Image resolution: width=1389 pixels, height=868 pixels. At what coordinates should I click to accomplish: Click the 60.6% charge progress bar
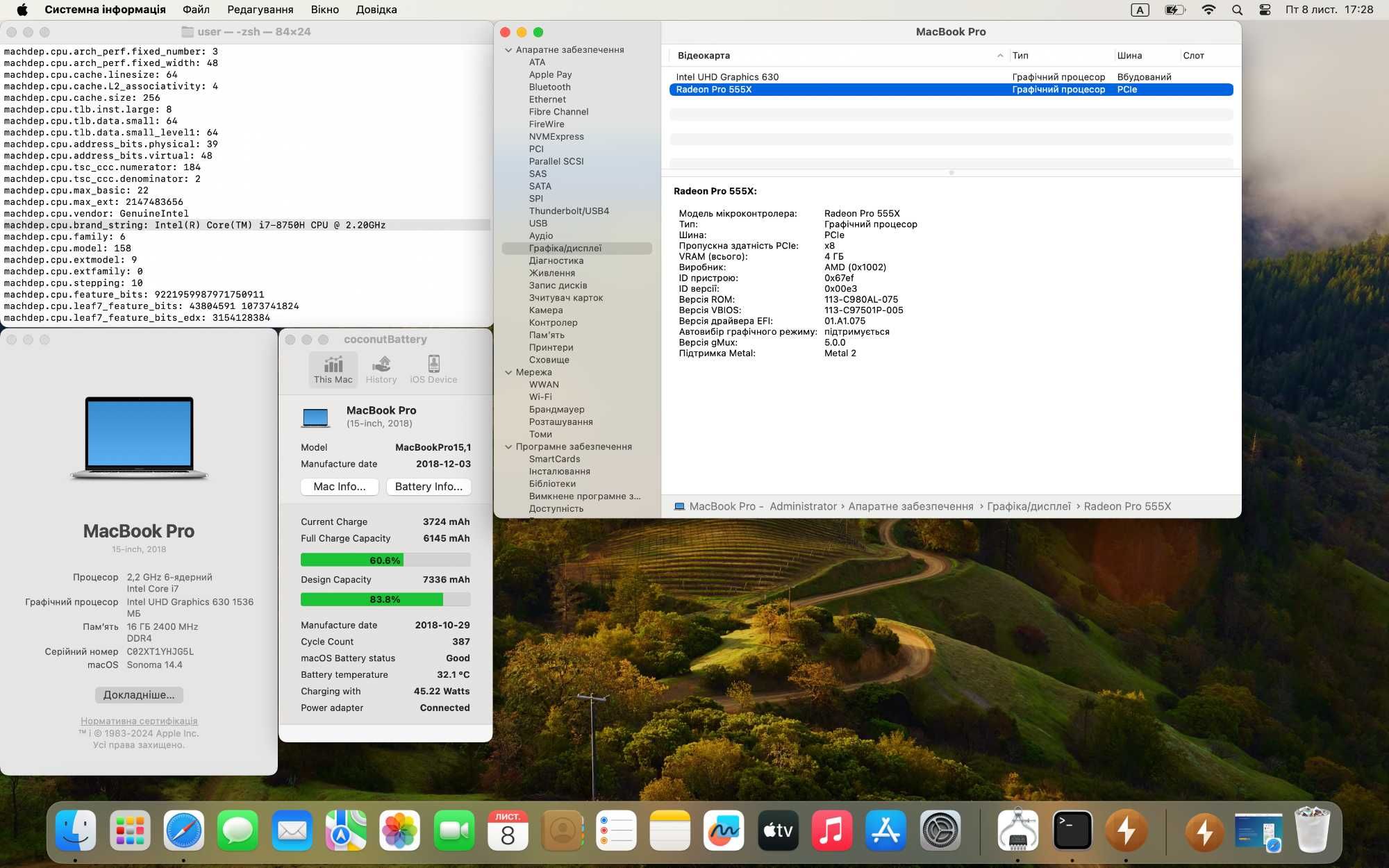pos(385,560)
